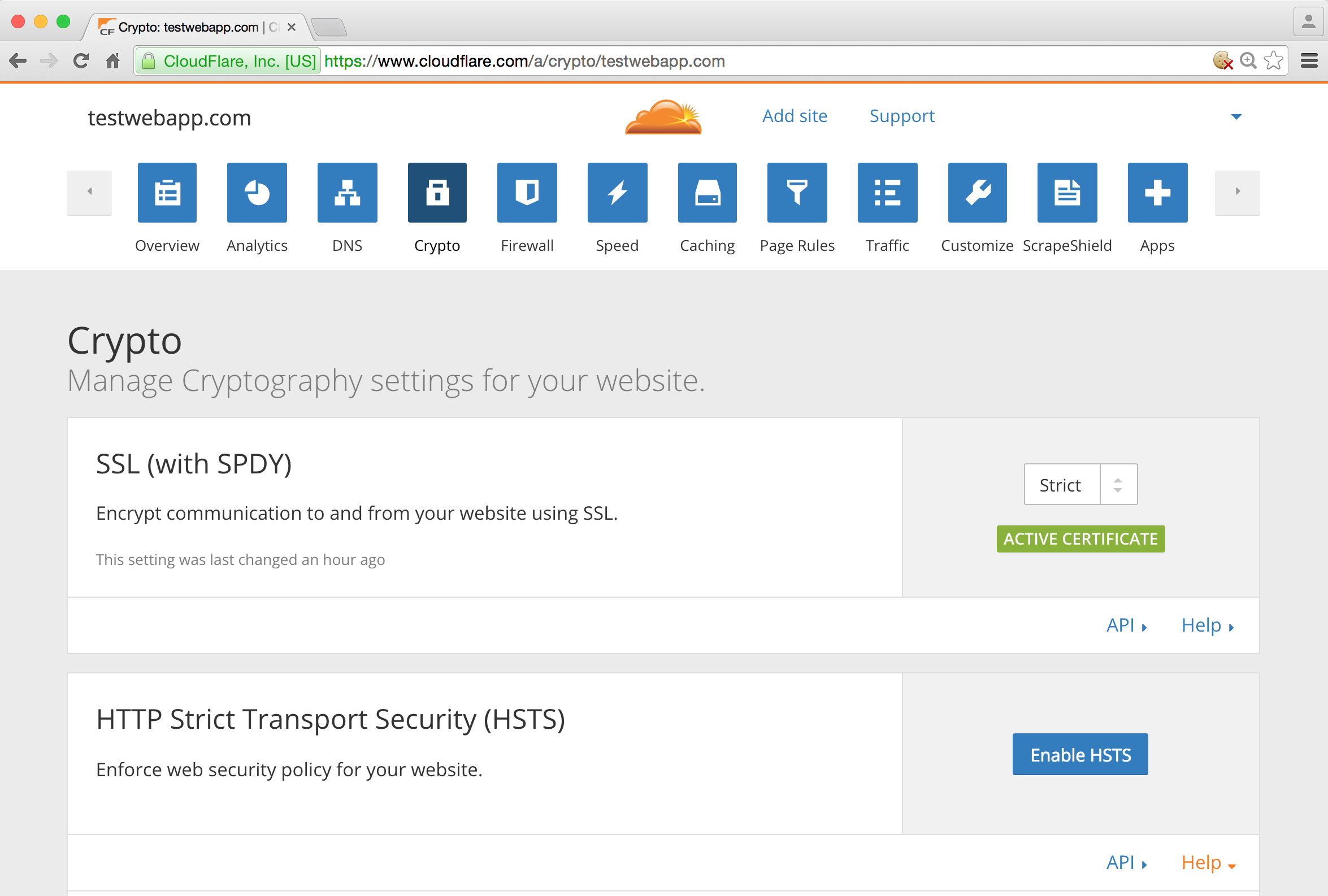Click the Enable HSTS button
This screenshot has width=1328, height=896.
coord(1079,754)
